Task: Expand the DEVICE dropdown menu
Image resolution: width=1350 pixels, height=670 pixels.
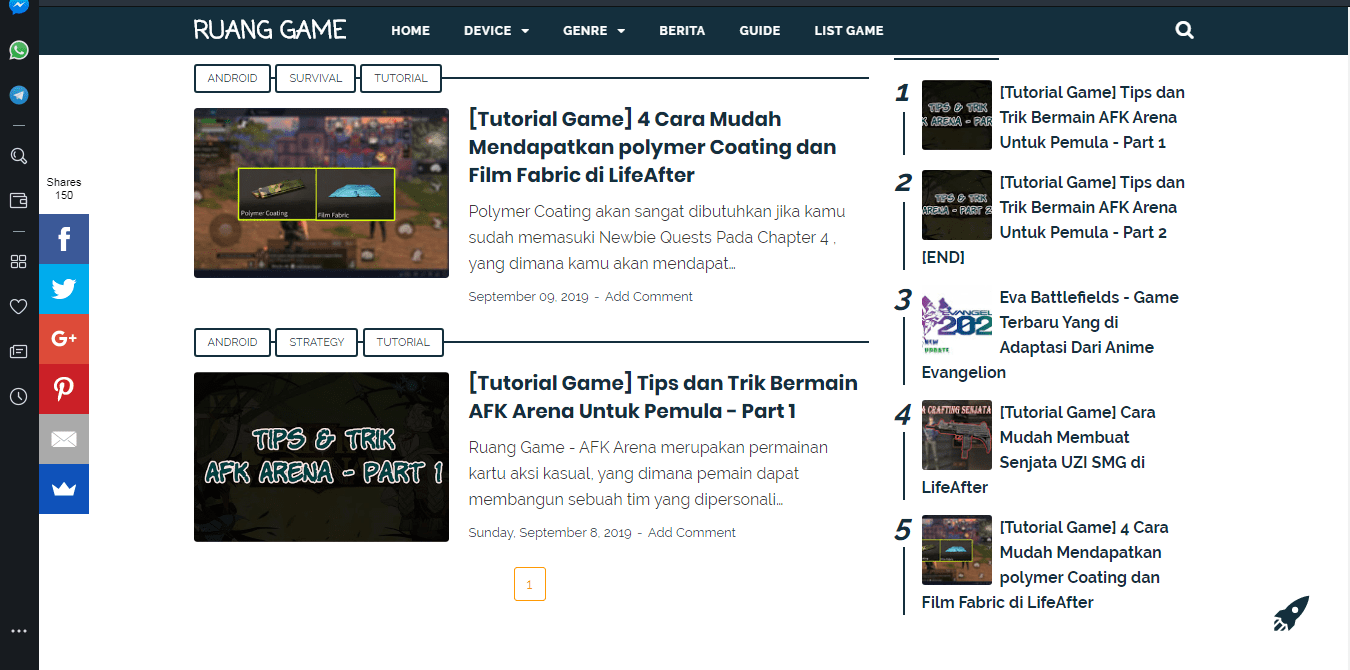Action: point(496,30)
